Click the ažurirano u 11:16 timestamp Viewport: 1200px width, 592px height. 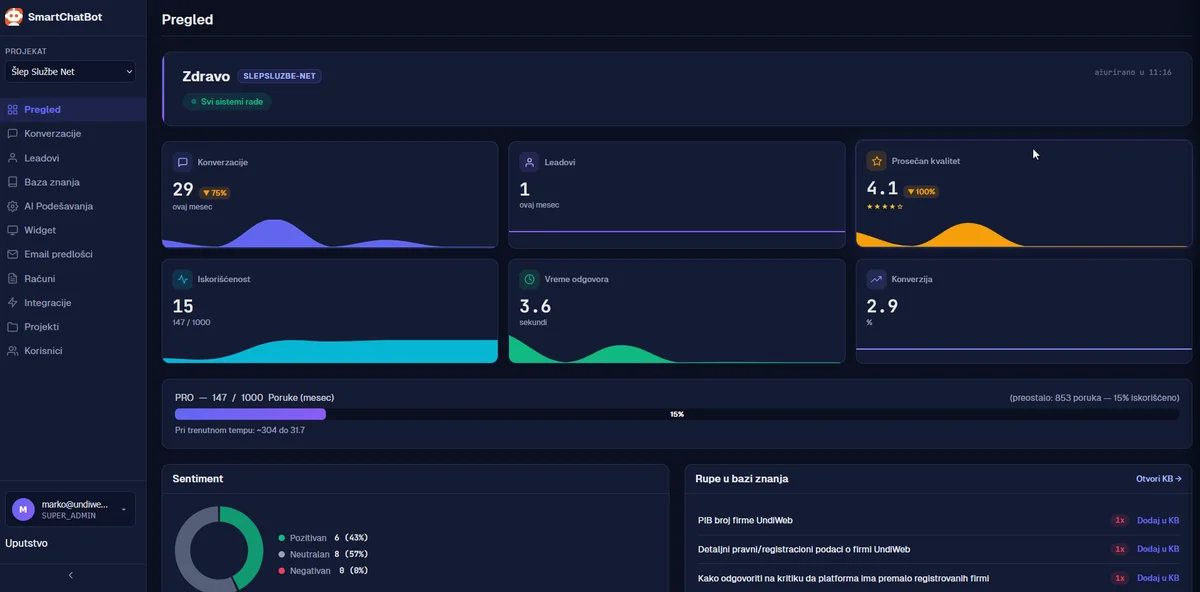pyautogui.click(x=1133, y=73)
